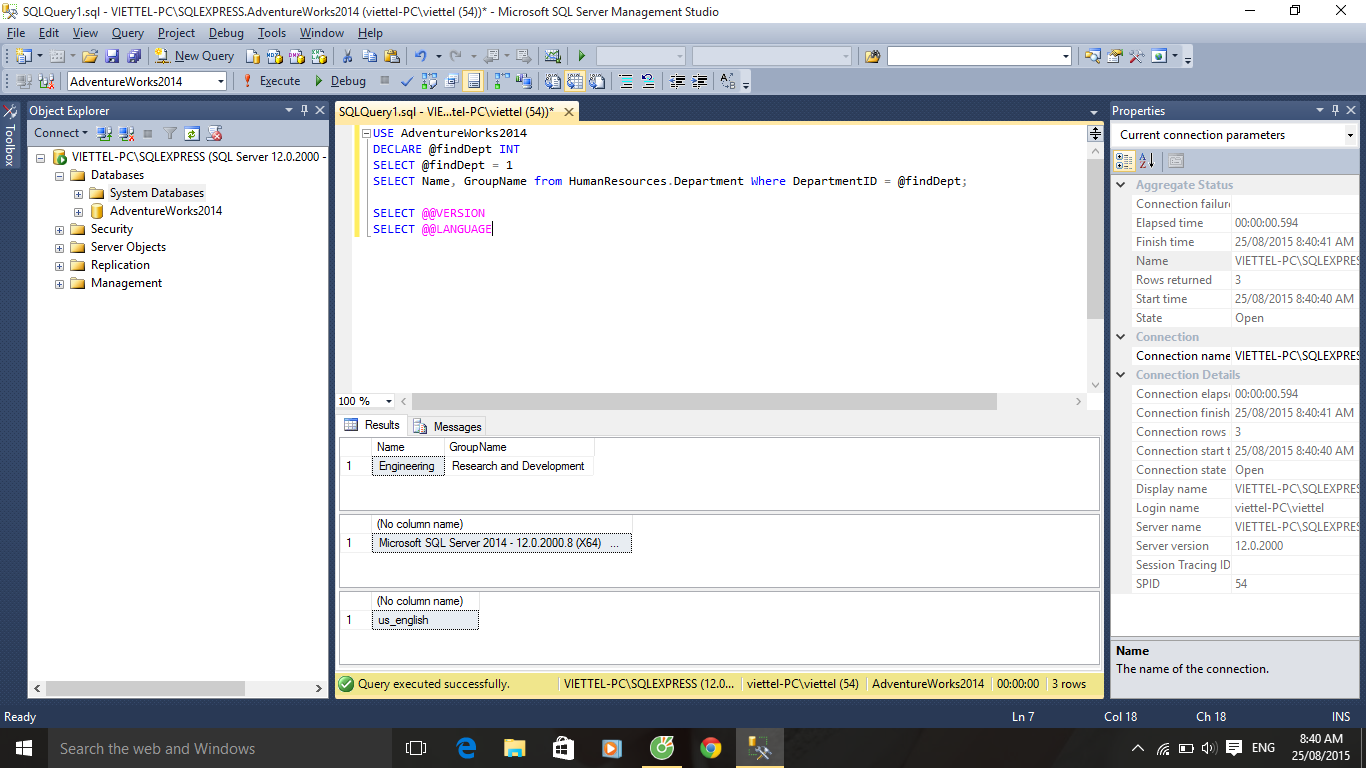The height and width of the screenshot is (768, 1366).
Task: Click the editor horizontal scrollbar
Action: click(706, 401)
